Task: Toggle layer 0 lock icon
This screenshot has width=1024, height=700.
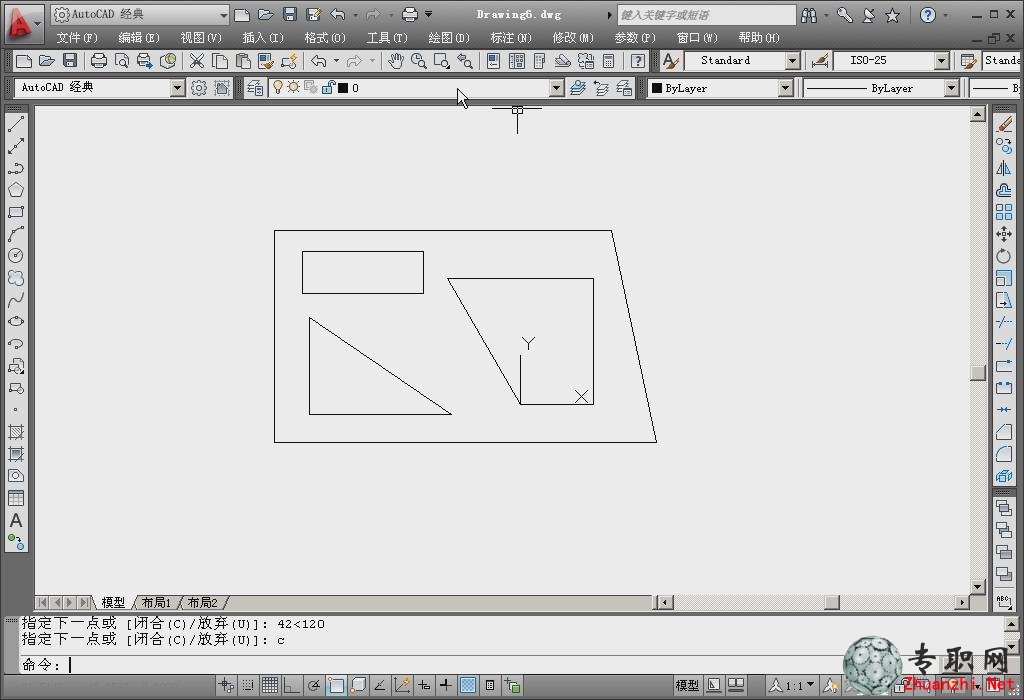Action: pyautogui.click(x=328, y=87)
